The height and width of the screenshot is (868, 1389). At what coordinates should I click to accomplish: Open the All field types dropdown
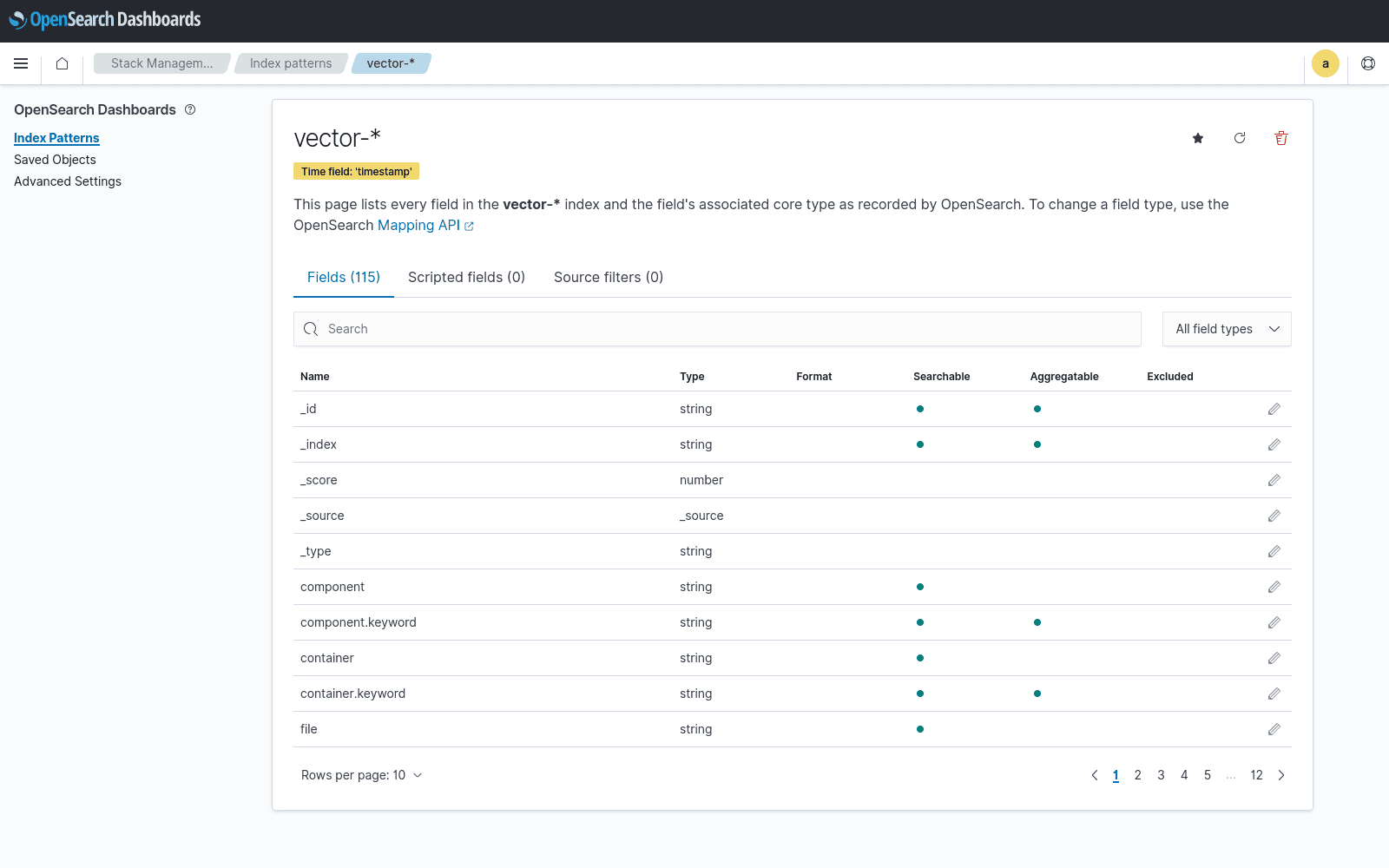pyautogui.click(x=1226, y=329)
